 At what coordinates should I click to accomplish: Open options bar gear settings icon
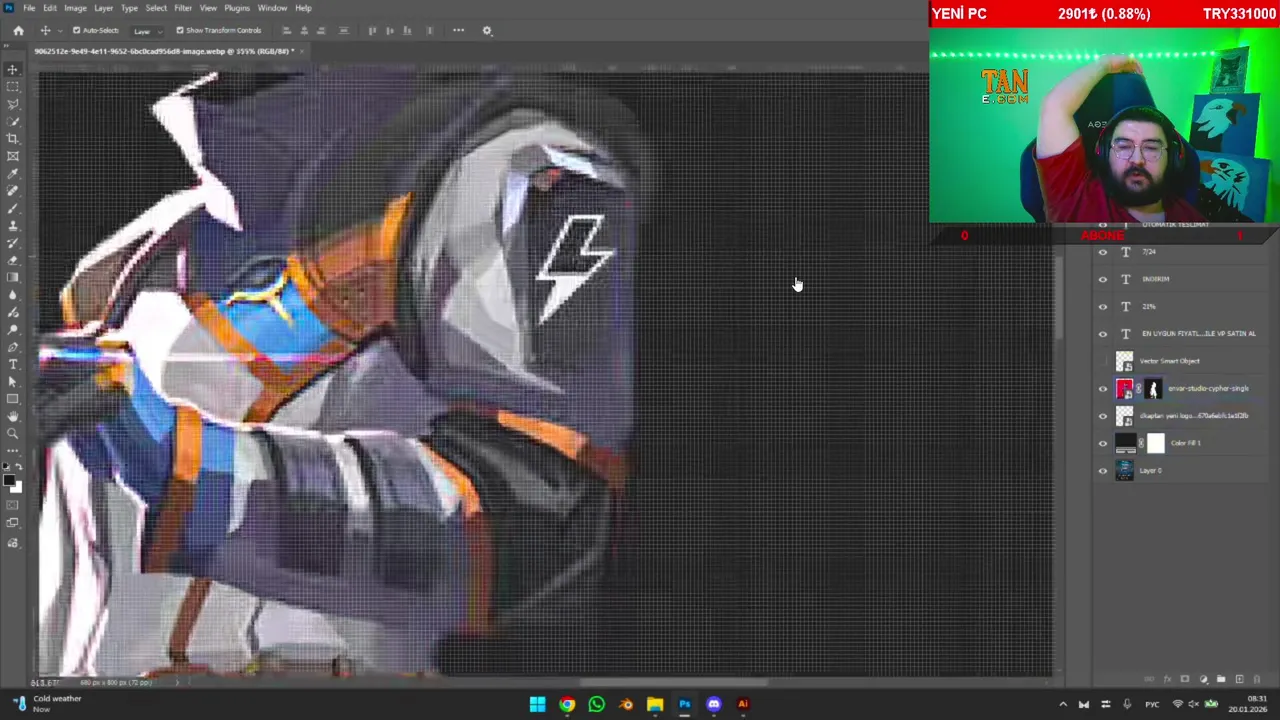point(487,30)
